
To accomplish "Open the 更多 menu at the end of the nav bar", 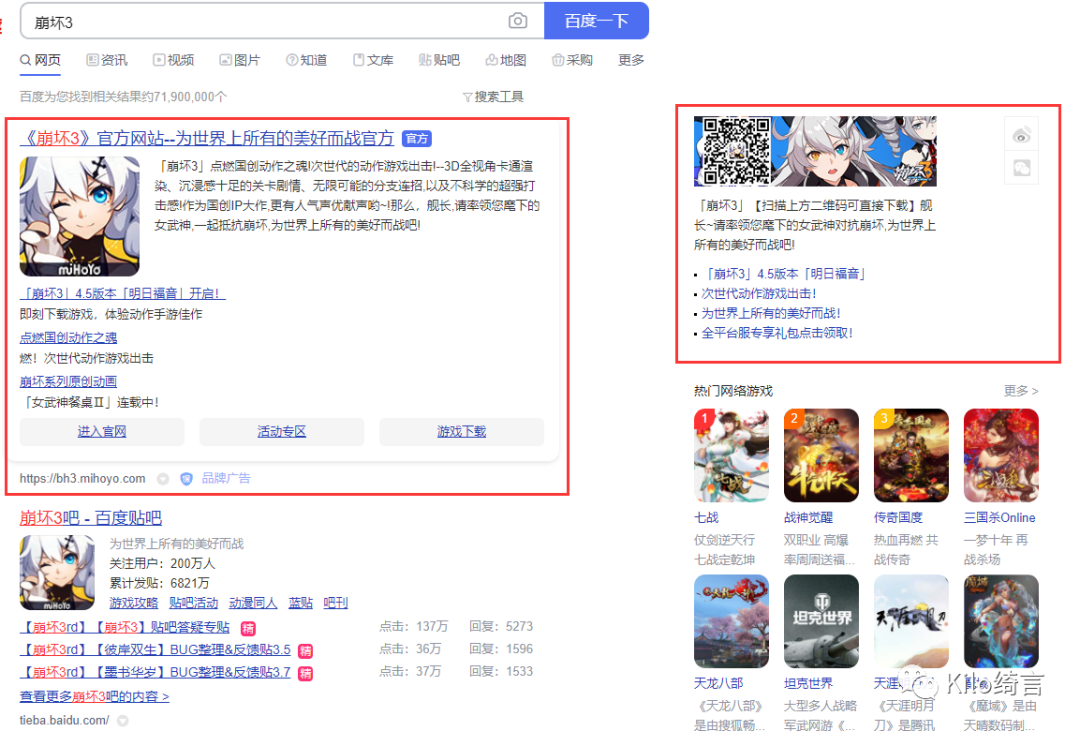I will coord(630,60).
